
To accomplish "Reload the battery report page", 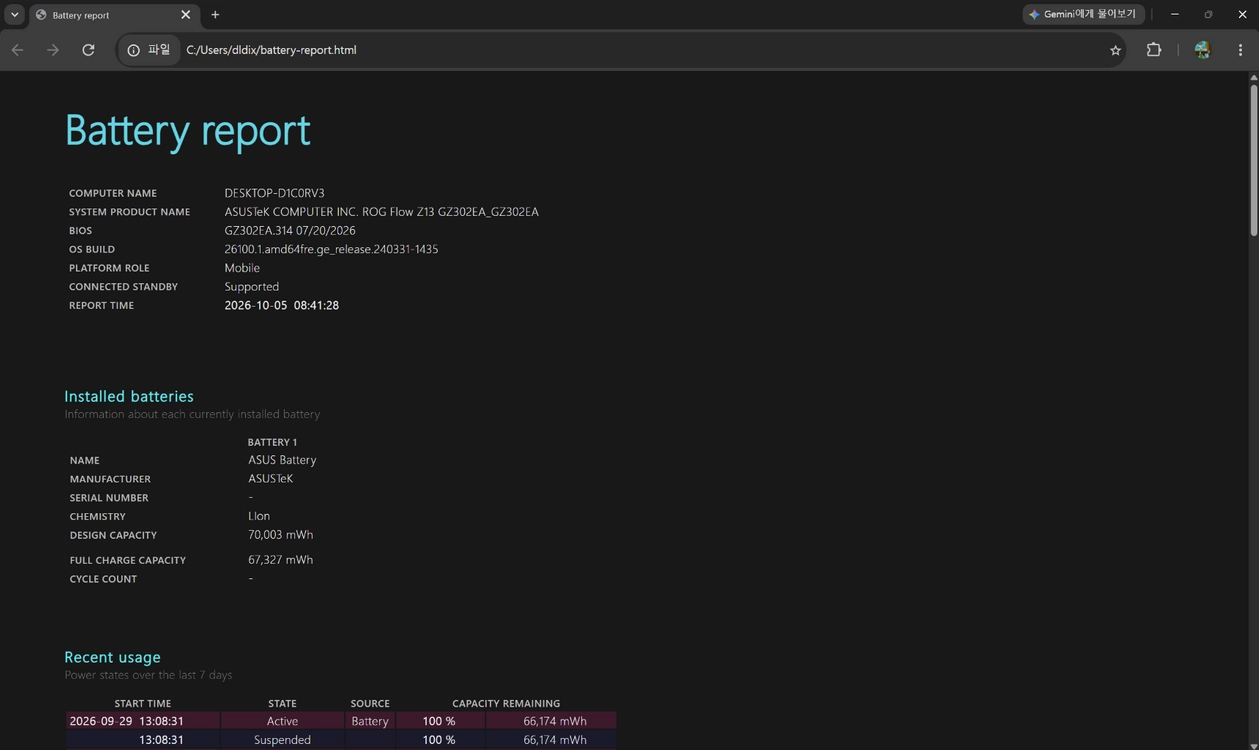I will click(88, 50).
